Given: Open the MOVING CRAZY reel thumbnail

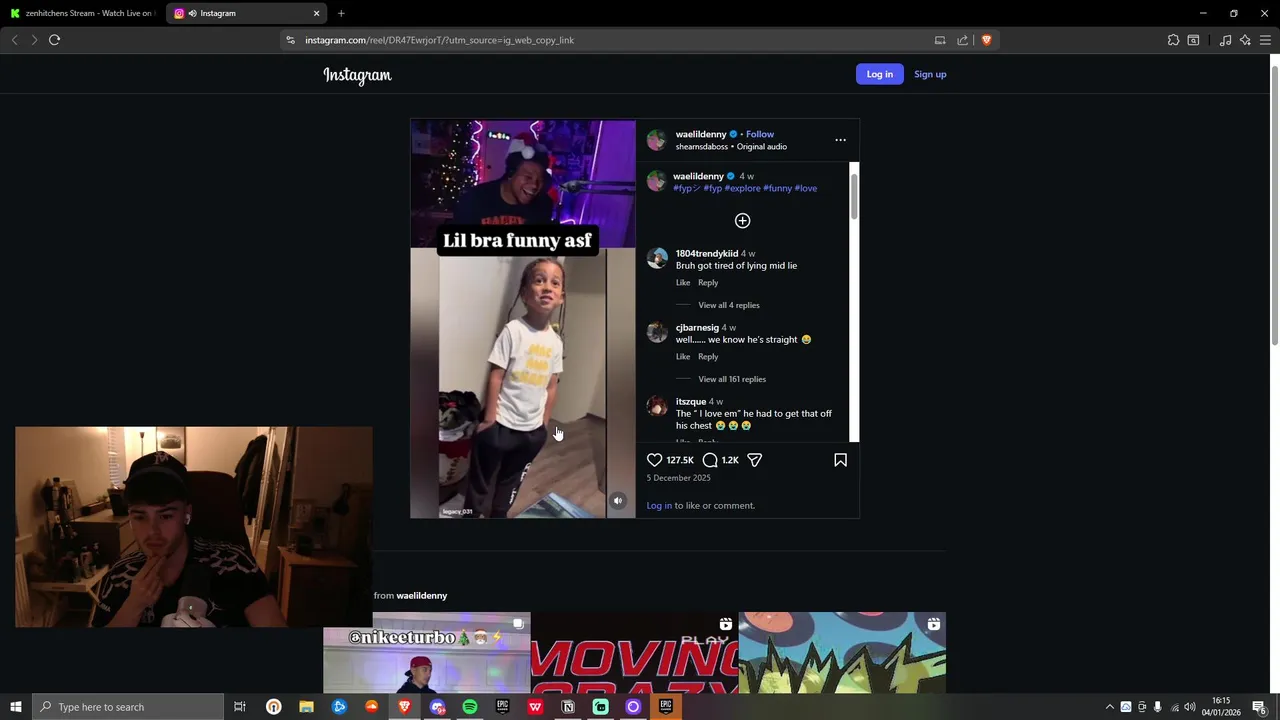Looking at the screenshot, I should pos(635,652).
